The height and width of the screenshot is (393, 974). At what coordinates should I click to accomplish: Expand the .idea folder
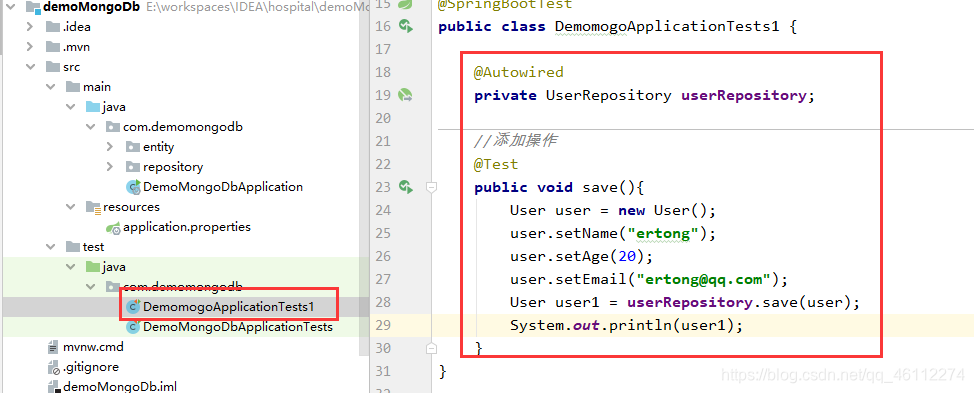pyautogui.click(x=30, y=27)
